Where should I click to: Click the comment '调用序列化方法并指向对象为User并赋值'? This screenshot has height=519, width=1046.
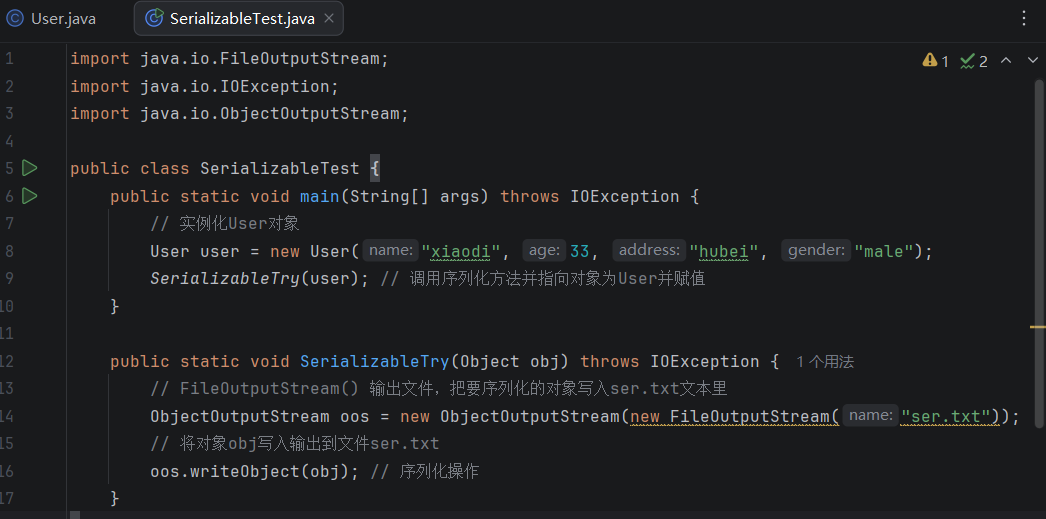pos(557,279)
